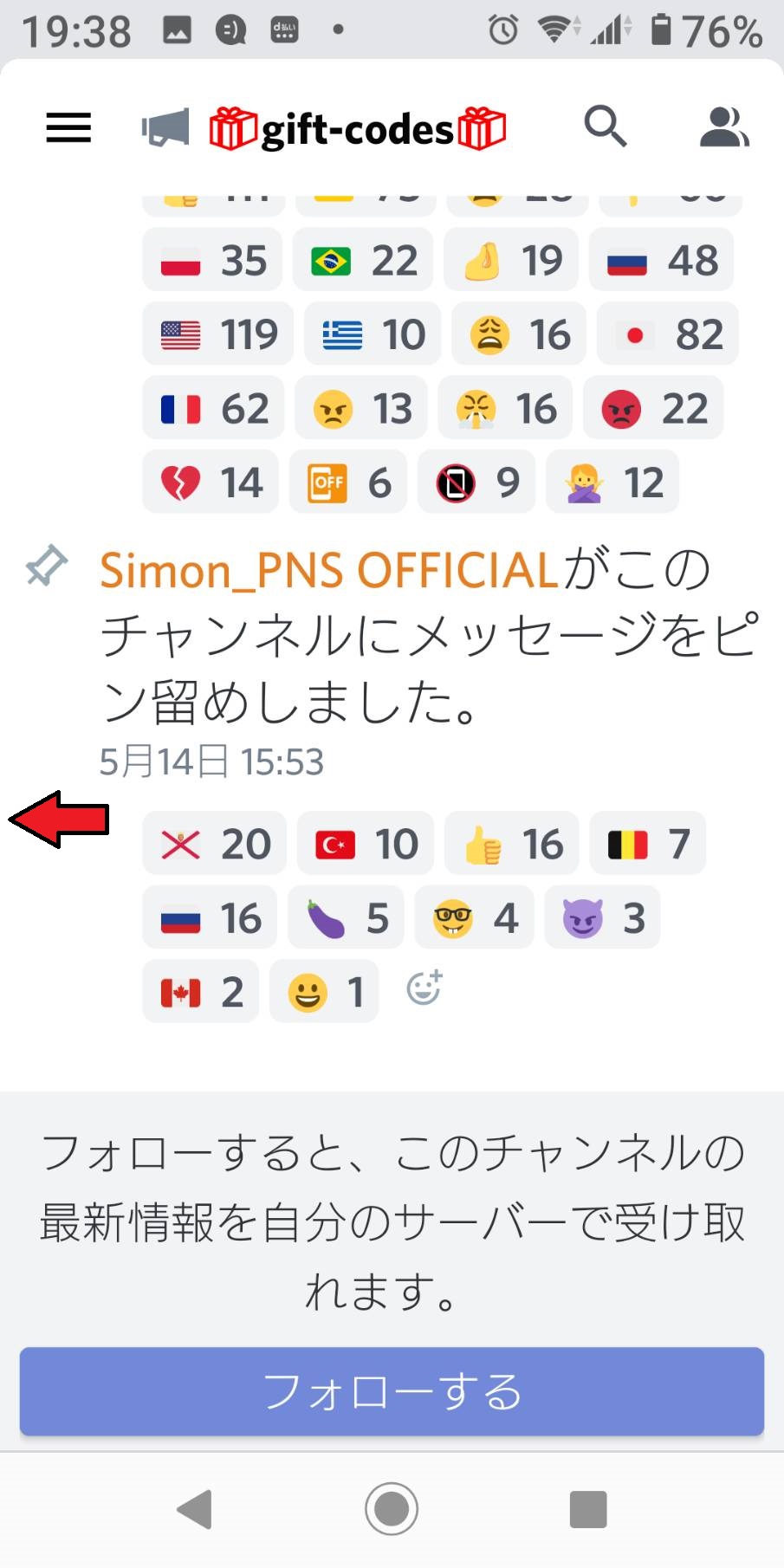Tap the gift-codes channel title
The height and width of the screenshot is (1568, 784).
point(357,129)
